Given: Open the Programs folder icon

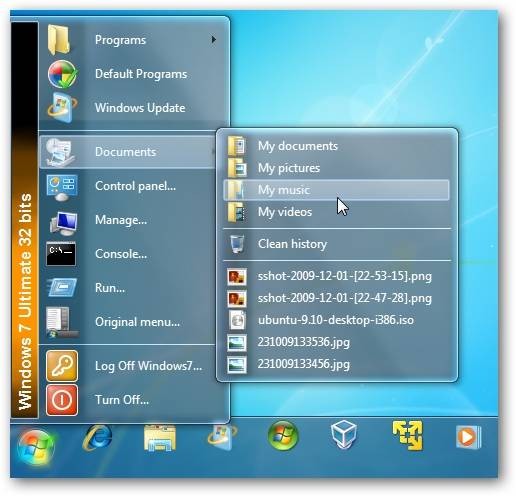Looking at the screenshot, I should point(59,40).
